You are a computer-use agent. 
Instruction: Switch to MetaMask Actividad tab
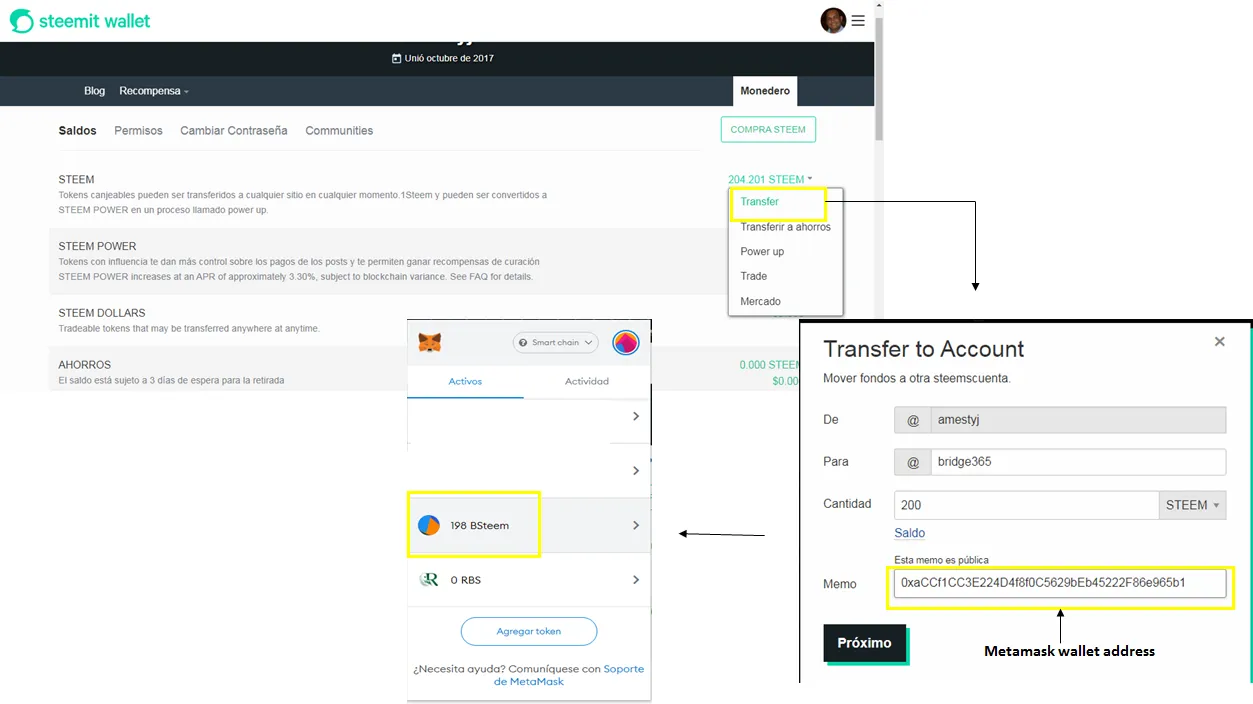click(x=587, y=381)
